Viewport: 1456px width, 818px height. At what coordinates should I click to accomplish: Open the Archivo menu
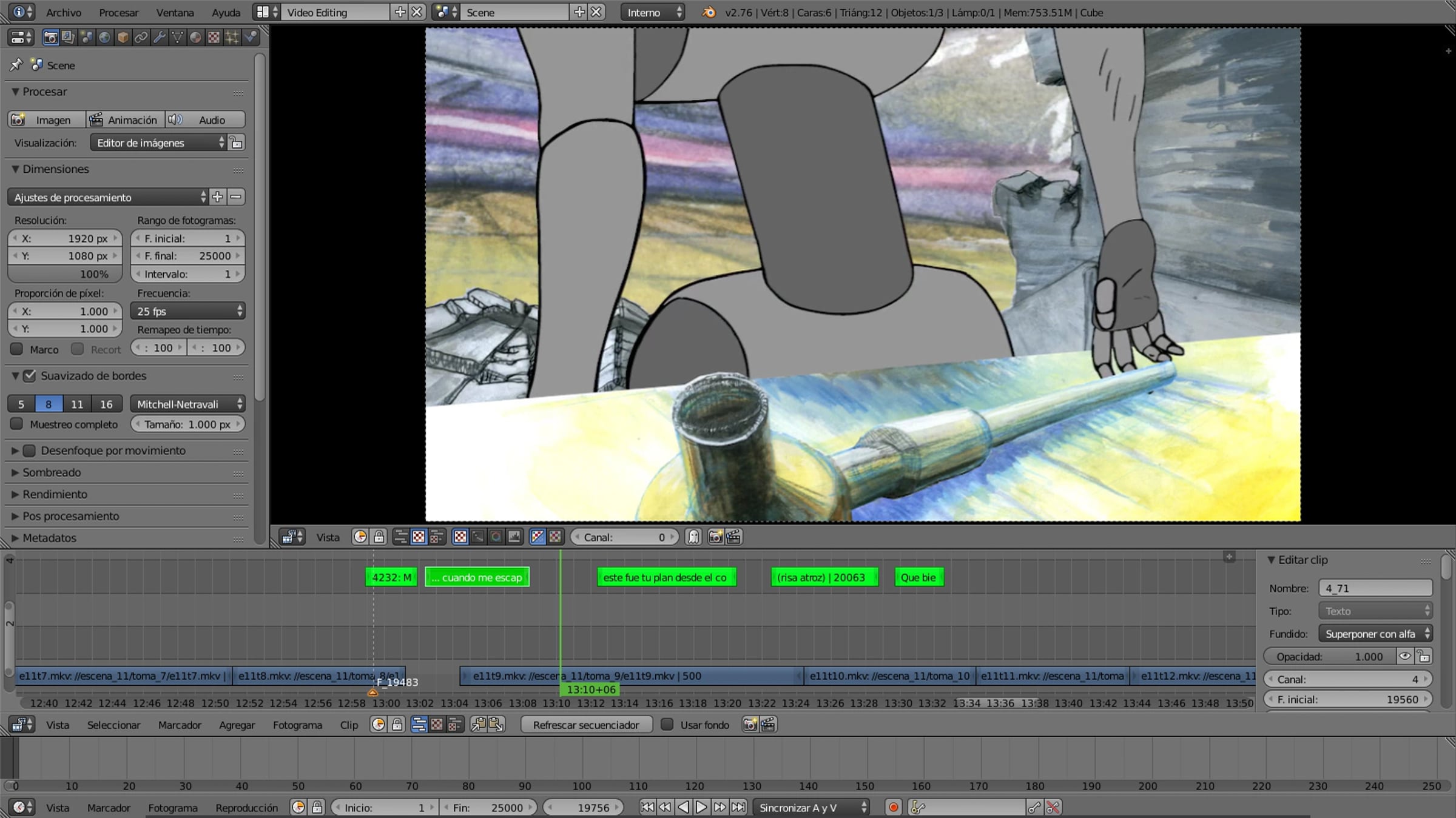[63, 12]
